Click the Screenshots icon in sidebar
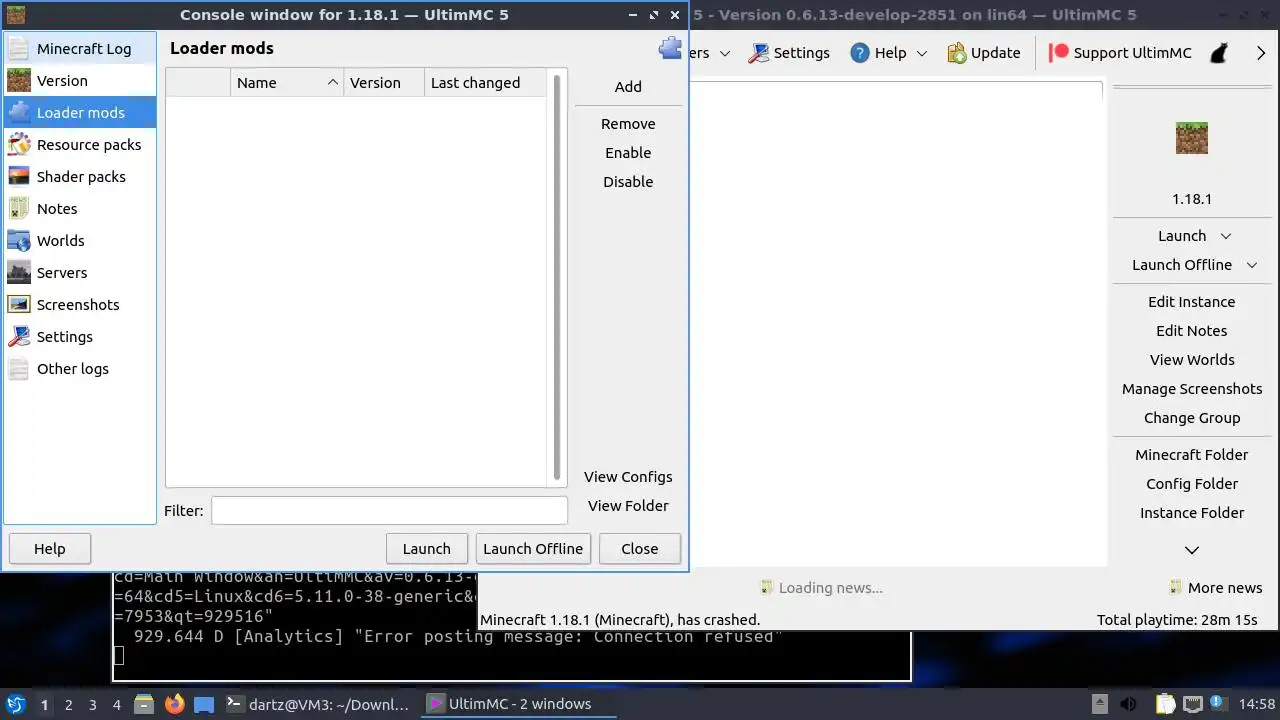Image resolution: width=1280 pixels, height=720 pixels. click(x=19, y=304)
